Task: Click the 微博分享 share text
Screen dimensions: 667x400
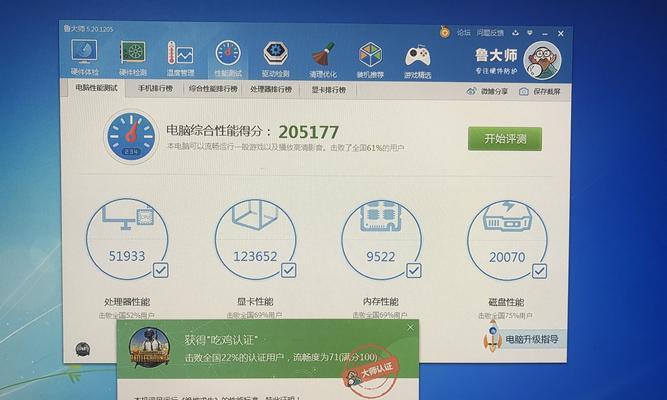Action: (494, 91)
